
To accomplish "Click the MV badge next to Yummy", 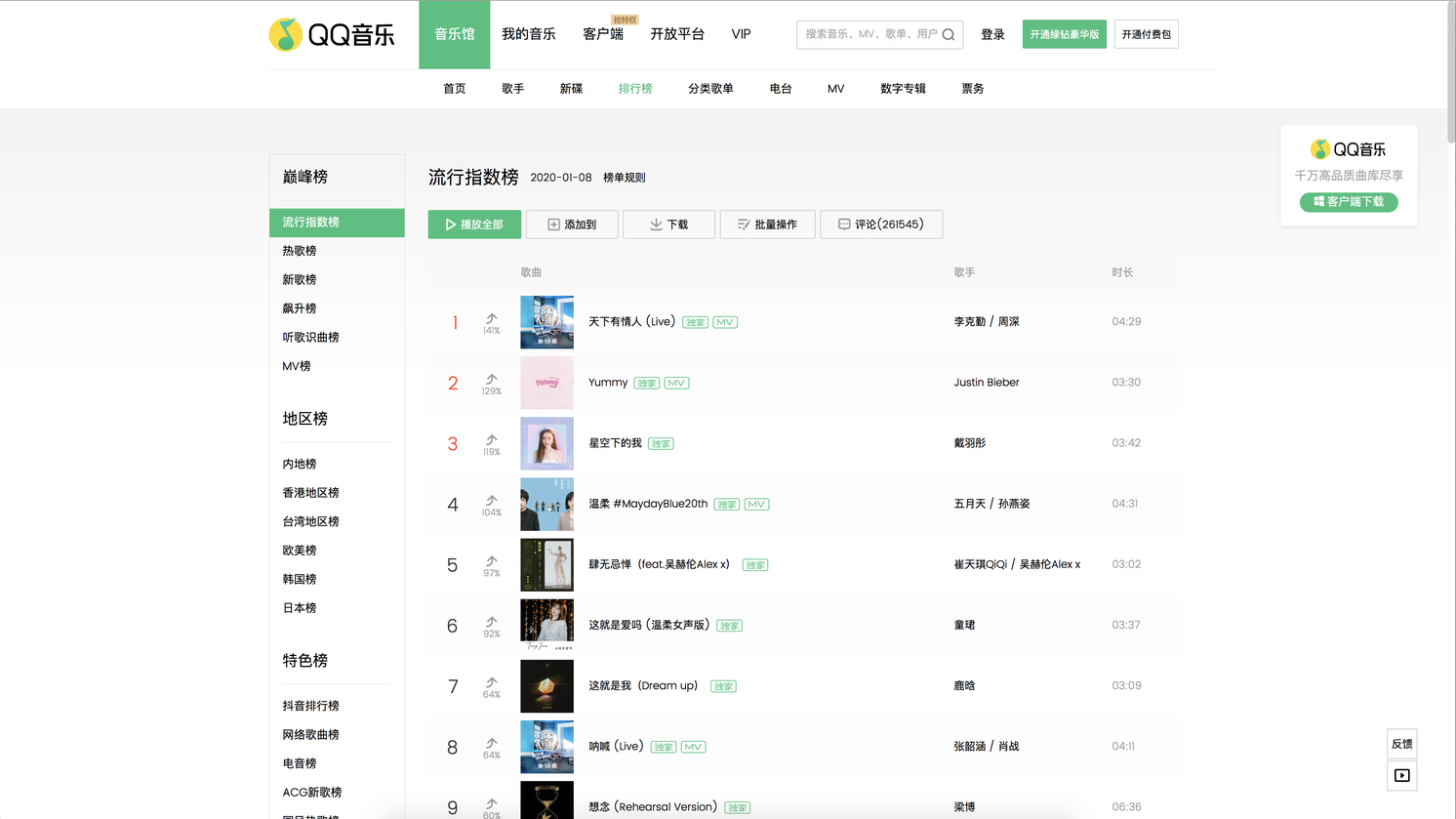I will (x=676, y=383).
